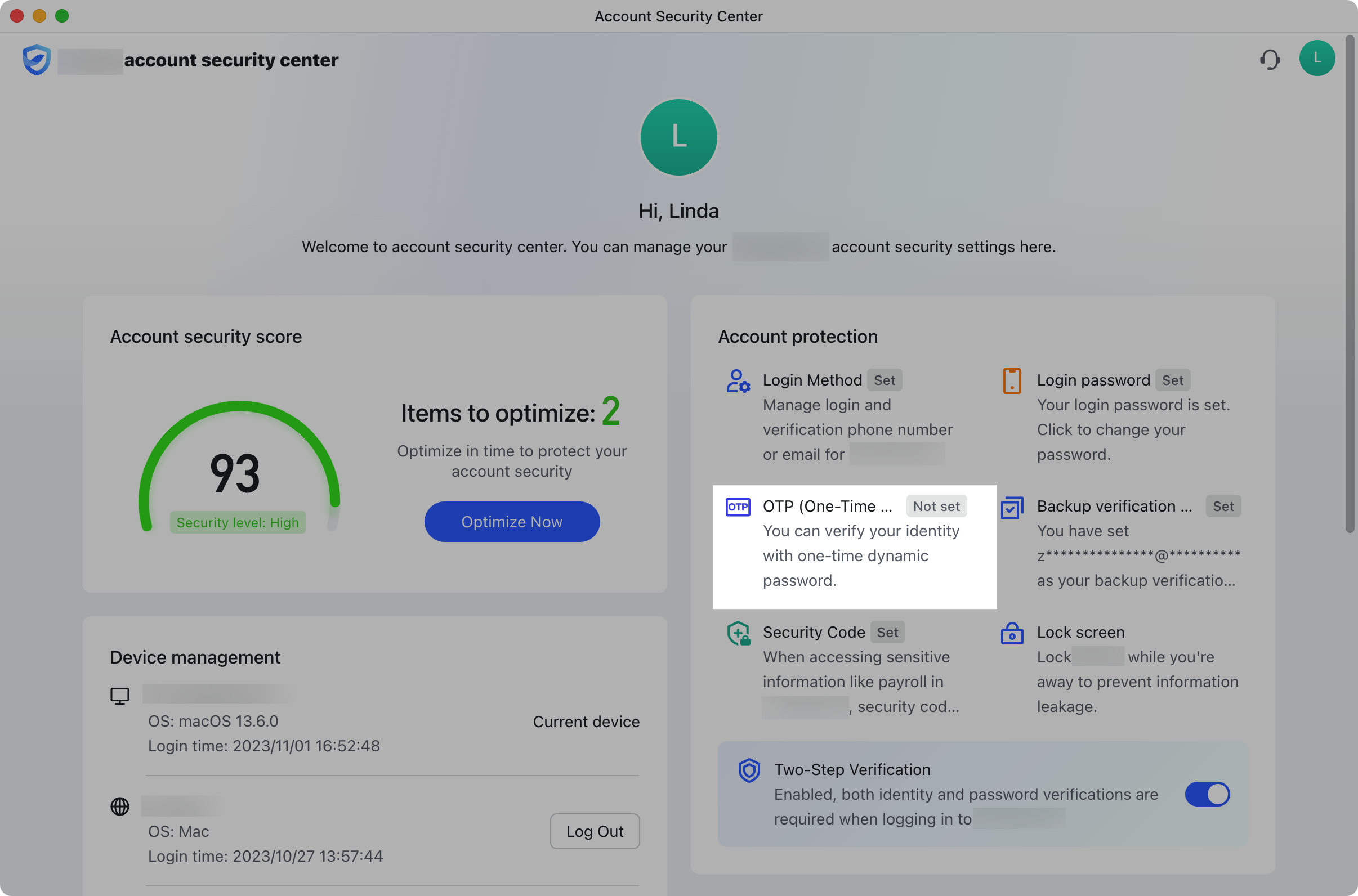This screenshot has width=1358, height=896.
Task: Click the profile avatar in the top right
Action: (x=1317, y=58)
